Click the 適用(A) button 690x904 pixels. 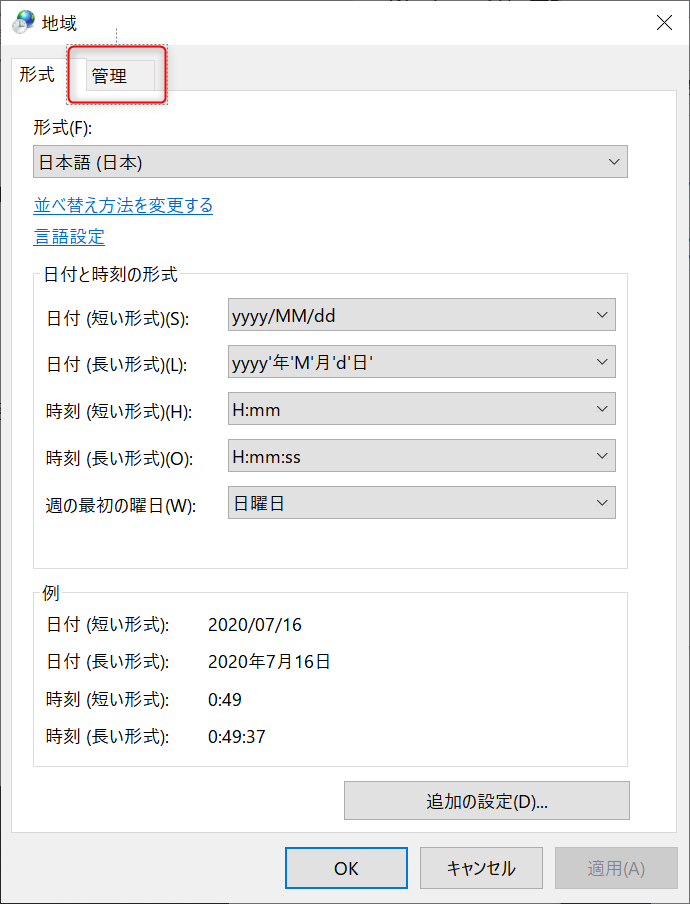coord(616,868)
